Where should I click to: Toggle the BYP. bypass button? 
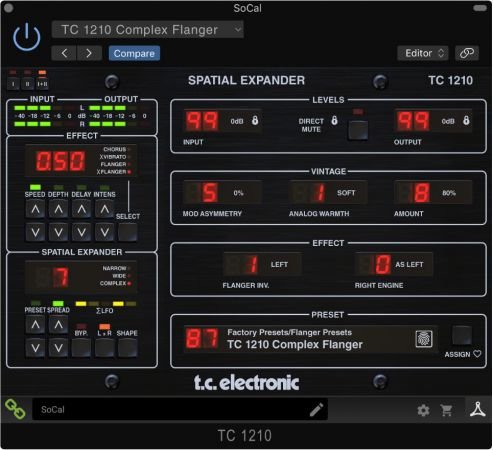pyautogui.click(x=81, y=347)
